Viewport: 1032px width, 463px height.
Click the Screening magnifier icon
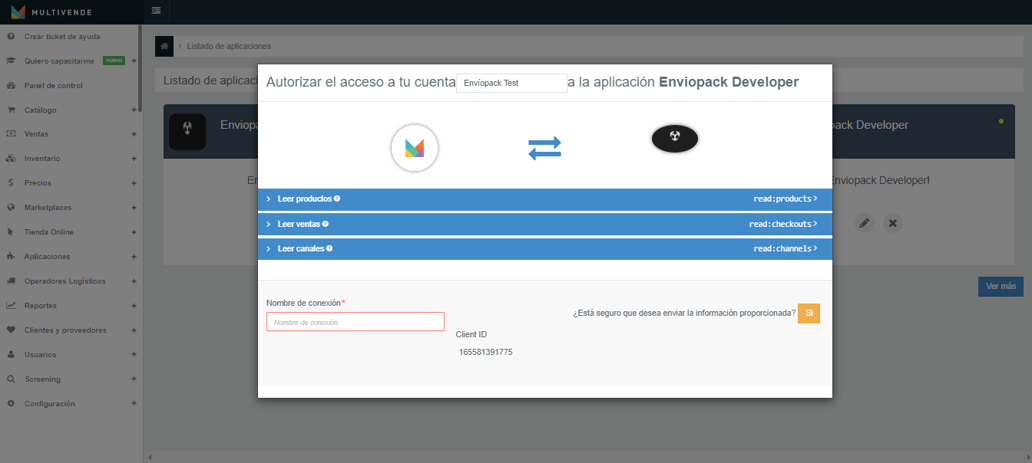tap(11, 379)
